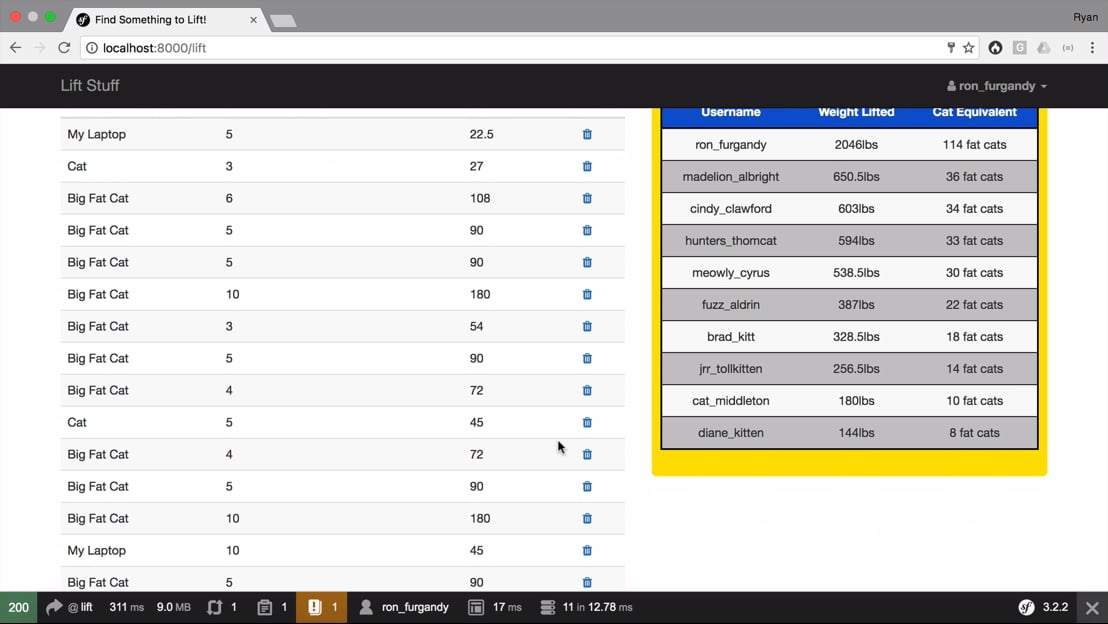
Task: Open a new browser tab
Action: [x=283, y=21]
